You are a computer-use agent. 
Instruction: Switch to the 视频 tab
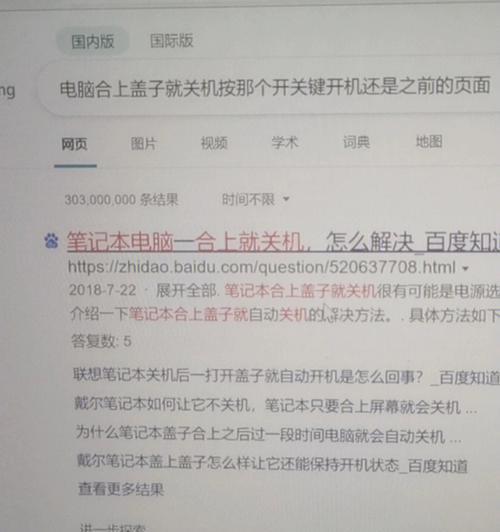pos(214,143)
